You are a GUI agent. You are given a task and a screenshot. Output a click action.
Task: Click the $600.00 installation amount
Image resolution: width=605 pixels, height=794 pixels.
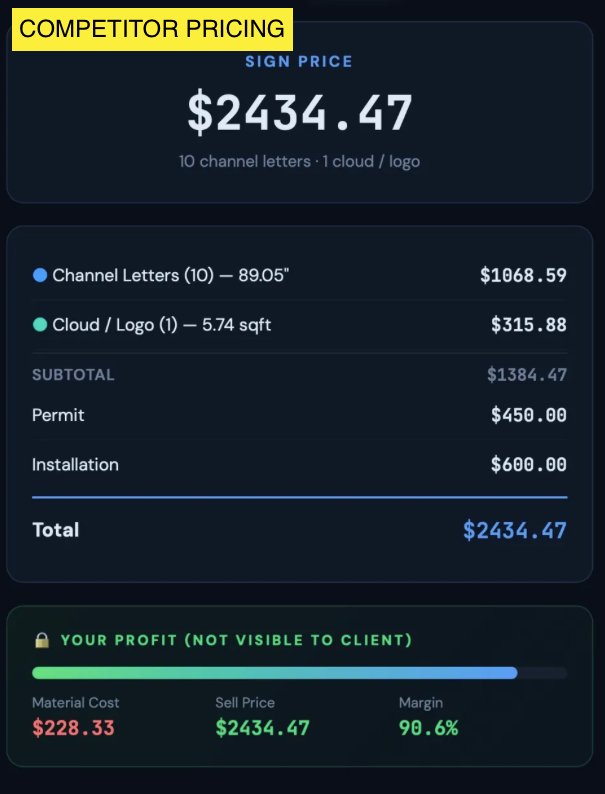click(x=528, y=465)
